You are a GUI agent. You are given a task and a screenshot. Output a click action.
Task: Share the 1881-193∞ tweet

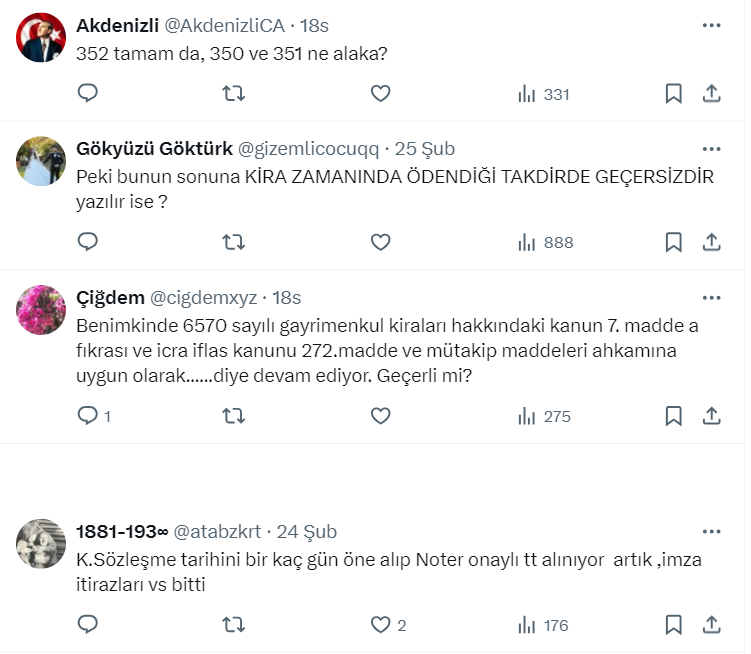(712, 625)
